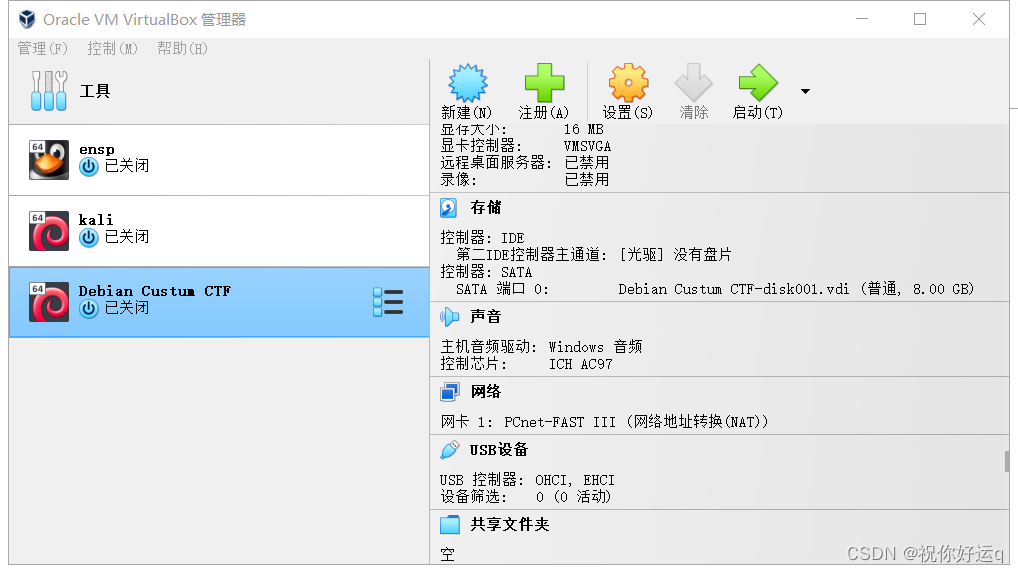Click the 共享文件夹 folder icon
Image resolution: width=1018 pixels, height=573 pixels.
point(449,524)
